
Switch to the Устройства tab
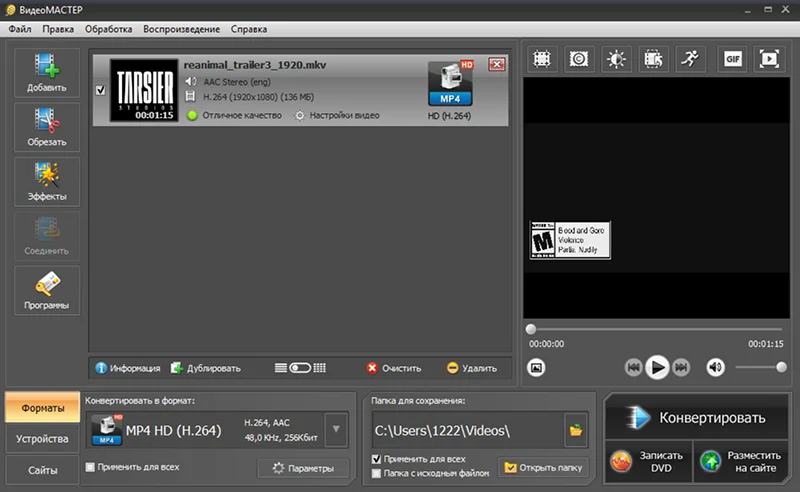pyautogui.click(x=42, y=439)
